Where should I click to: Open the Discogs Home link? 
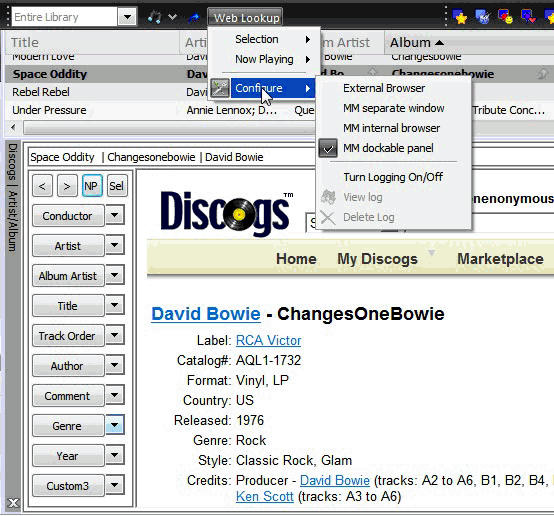tap(296, 259)
